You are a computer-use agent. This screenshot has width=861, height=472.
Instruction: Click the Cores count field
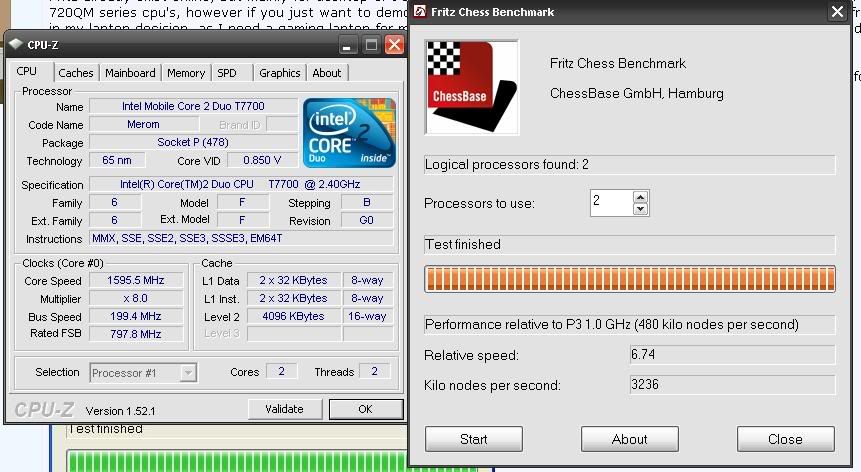(282, 372)
